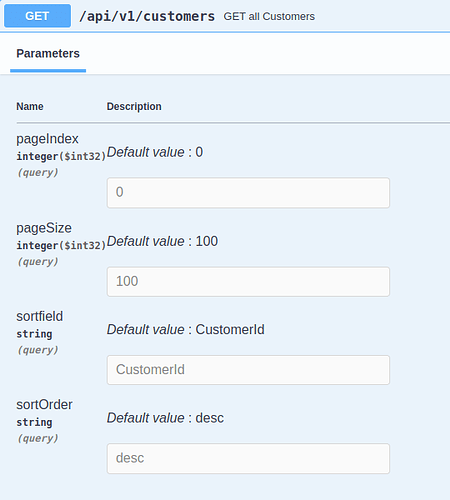Click the 'Name' column header
The height and width of the screenshot is (500, 450).
coord(30,106)
